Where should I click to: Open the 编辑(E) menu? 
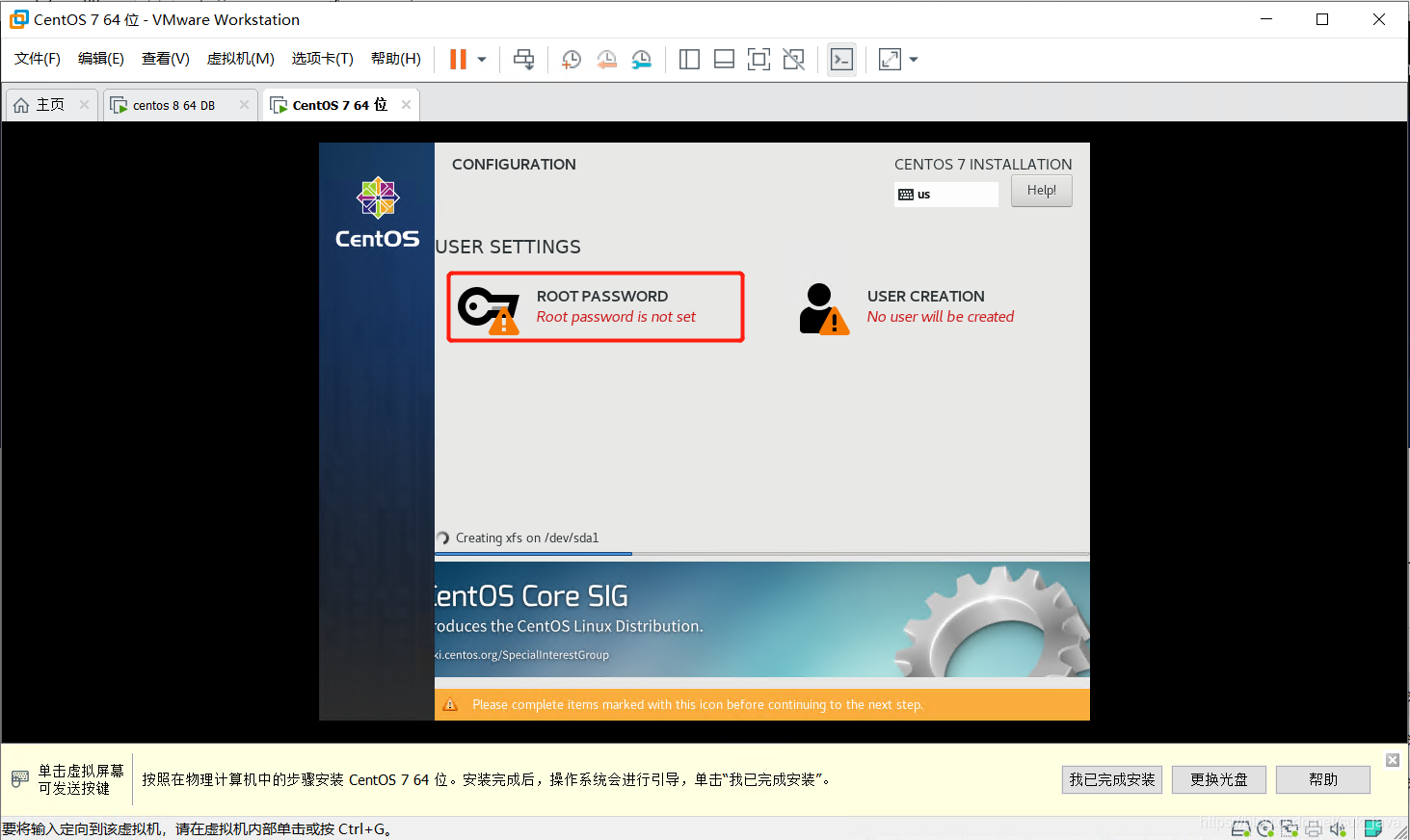point(101,59)
